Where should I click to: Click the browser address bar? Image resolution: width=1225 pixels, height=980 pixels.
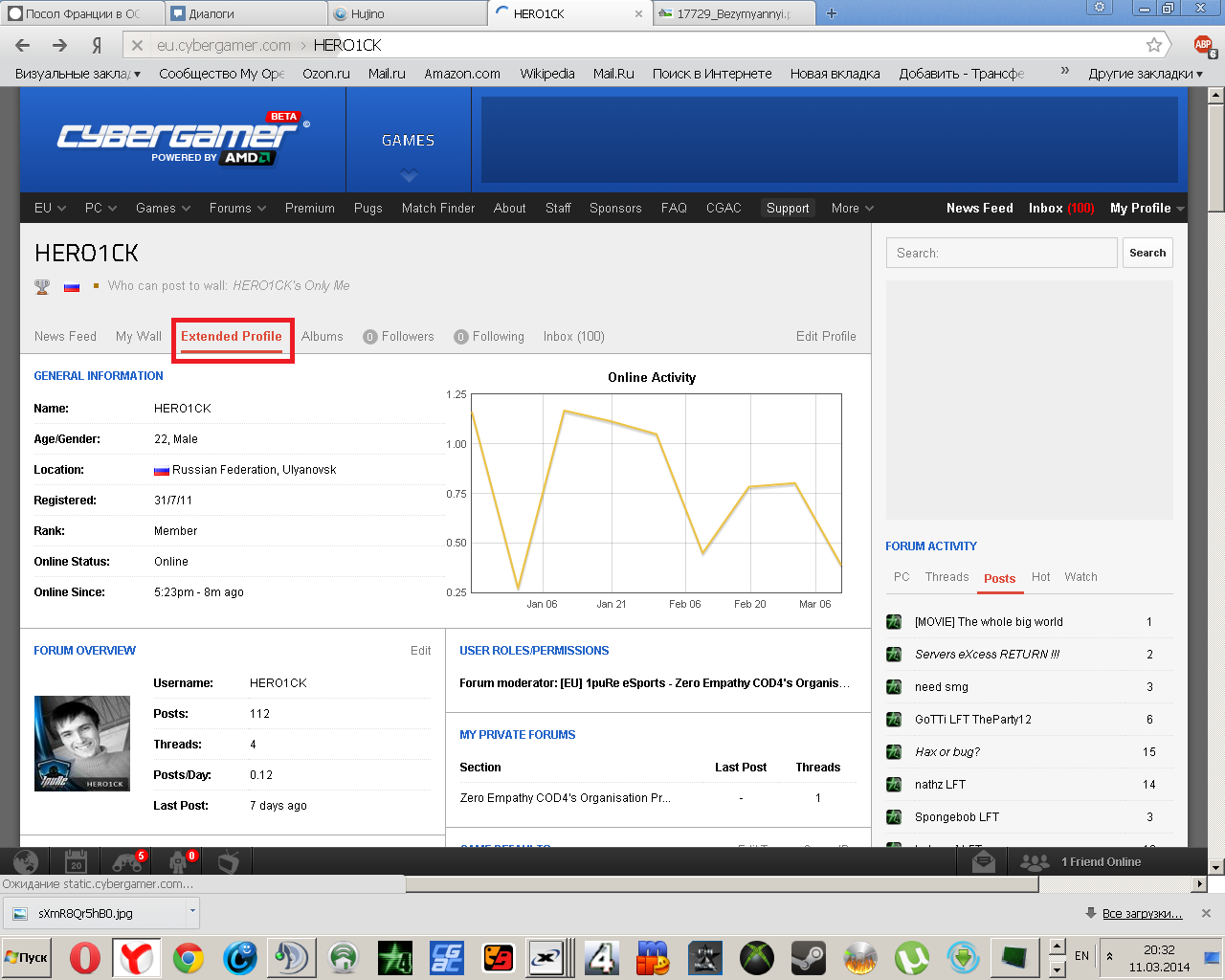(641, 45)
